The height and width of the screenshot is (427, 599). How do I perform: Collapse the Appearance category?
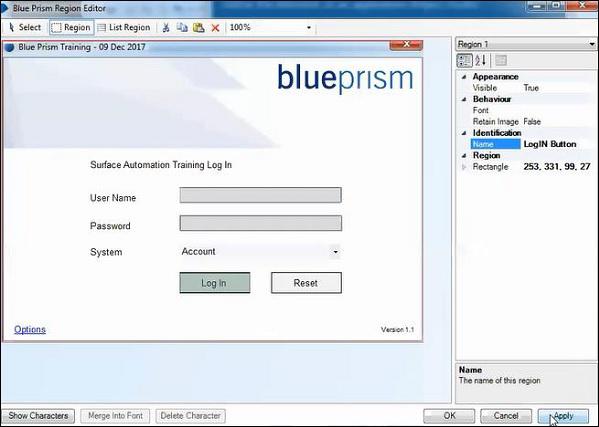click(x=464, y=77)
